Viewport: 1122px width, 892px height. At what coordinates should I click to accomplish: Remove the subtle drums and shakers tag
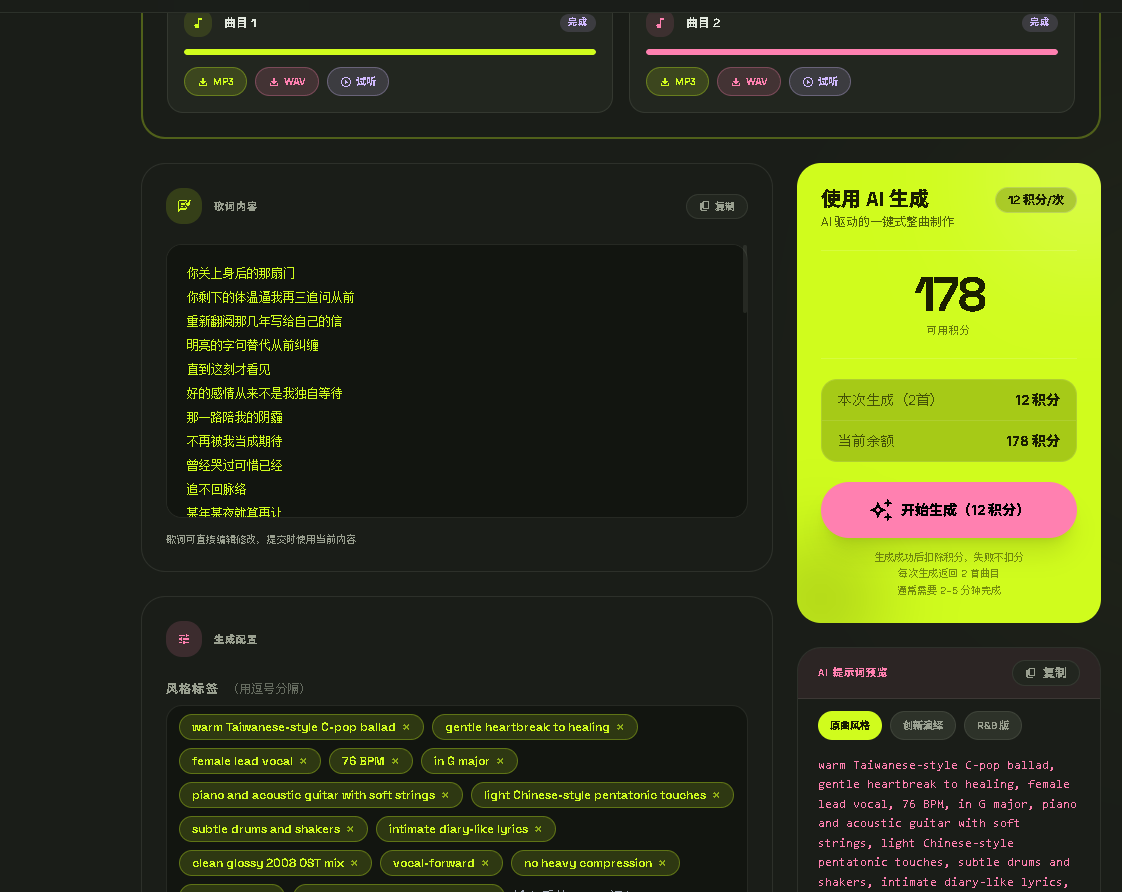pos(350,829)
